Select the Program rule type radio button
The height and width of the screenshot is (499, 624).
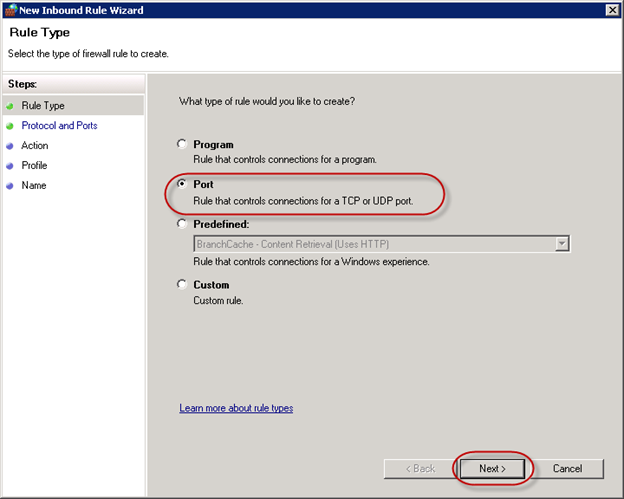click(182, 144)
